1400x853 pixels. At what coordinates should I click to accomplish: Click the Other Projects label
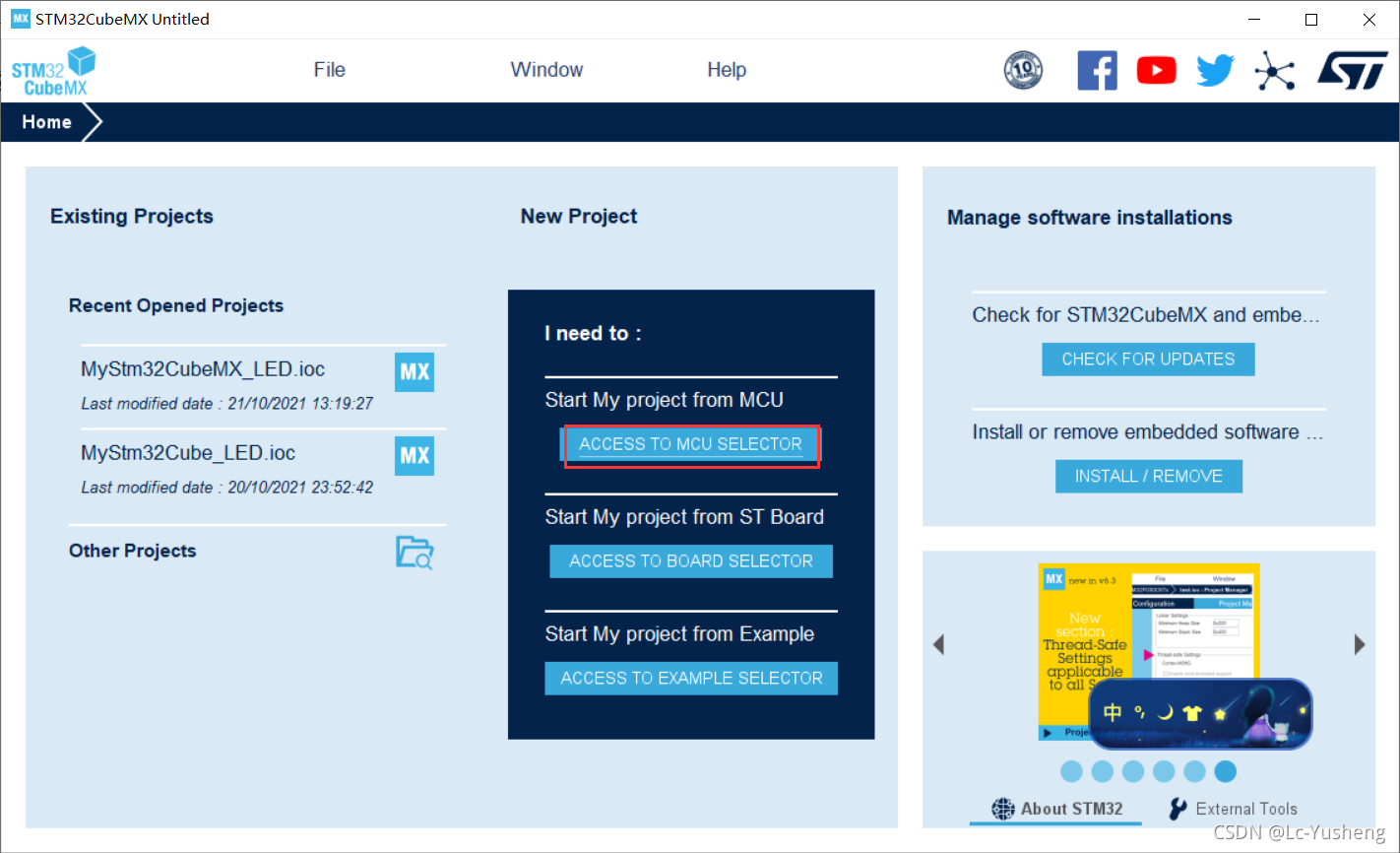[x=133, y=551]
